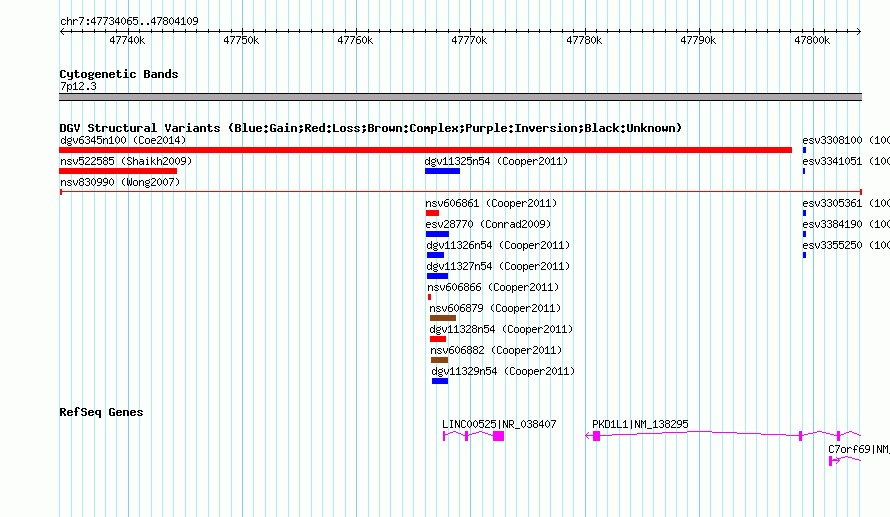Select the dgv11328n54 red loss bar
This screenshot has height=517, width=890.
click(438, 339)
